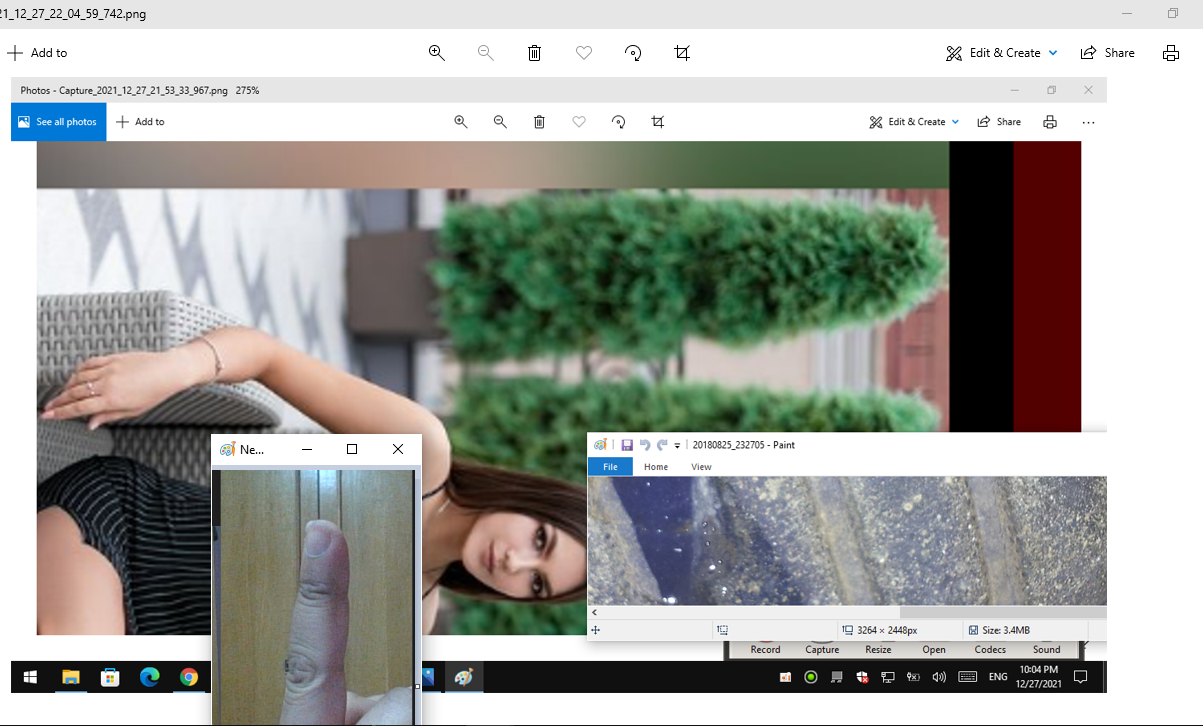Open the crop tool in the top toolbar
1203x726 pixels.
pos(682,53)
